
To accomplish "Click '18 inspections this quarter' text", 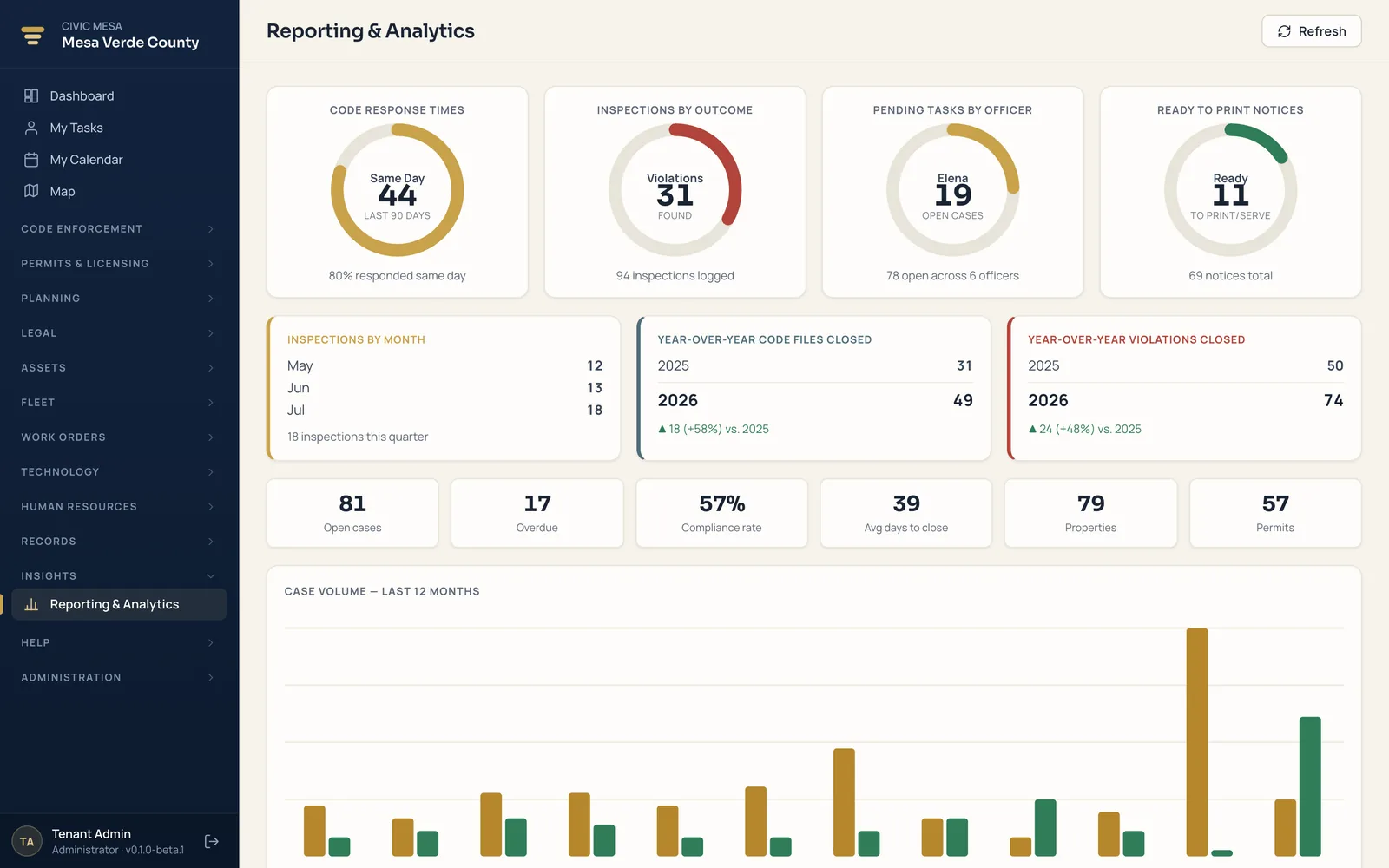I will pyautogui.click(x=358, y=437).
